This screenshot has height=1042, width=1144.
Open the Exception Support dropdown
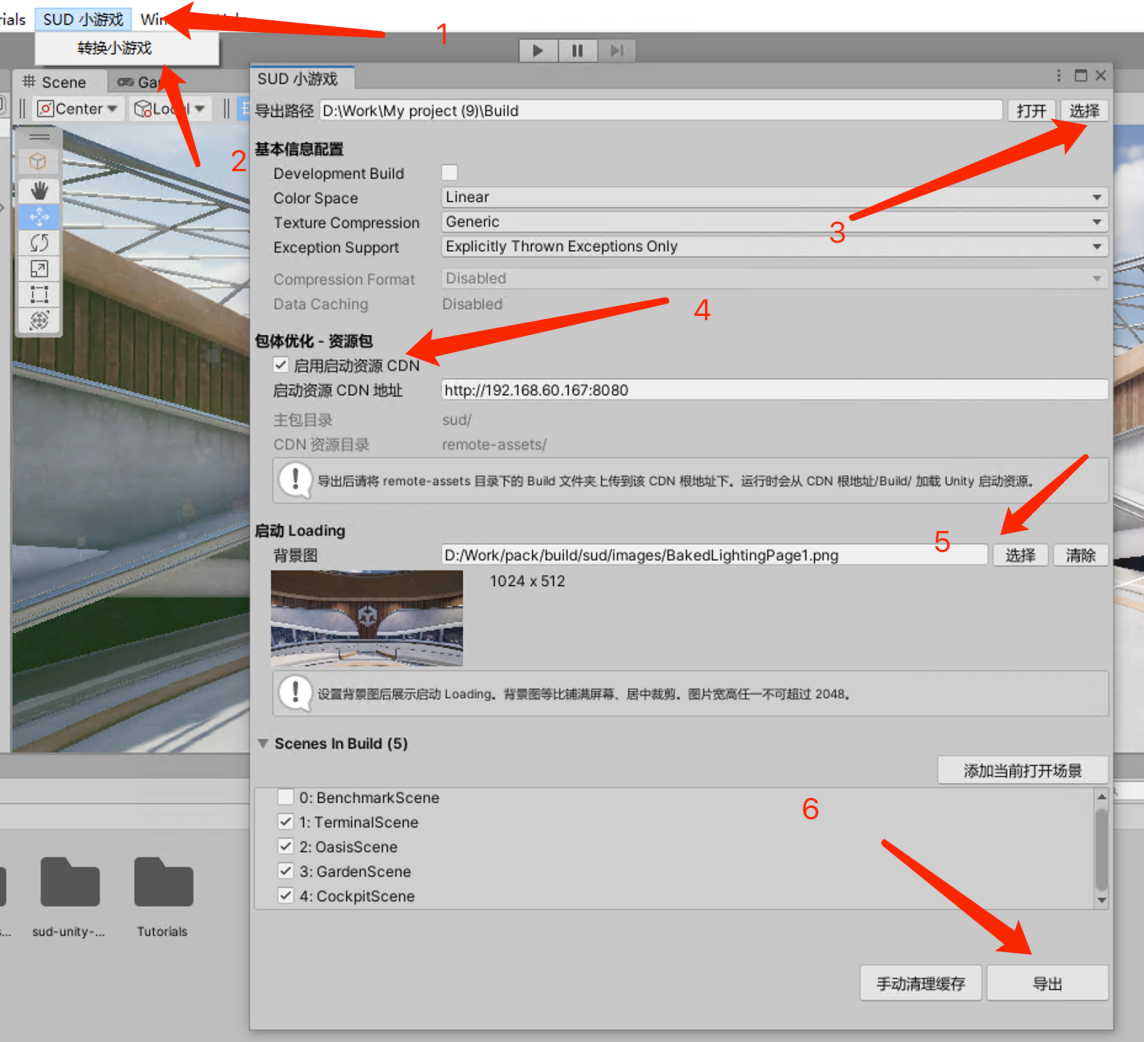[775, 247]
